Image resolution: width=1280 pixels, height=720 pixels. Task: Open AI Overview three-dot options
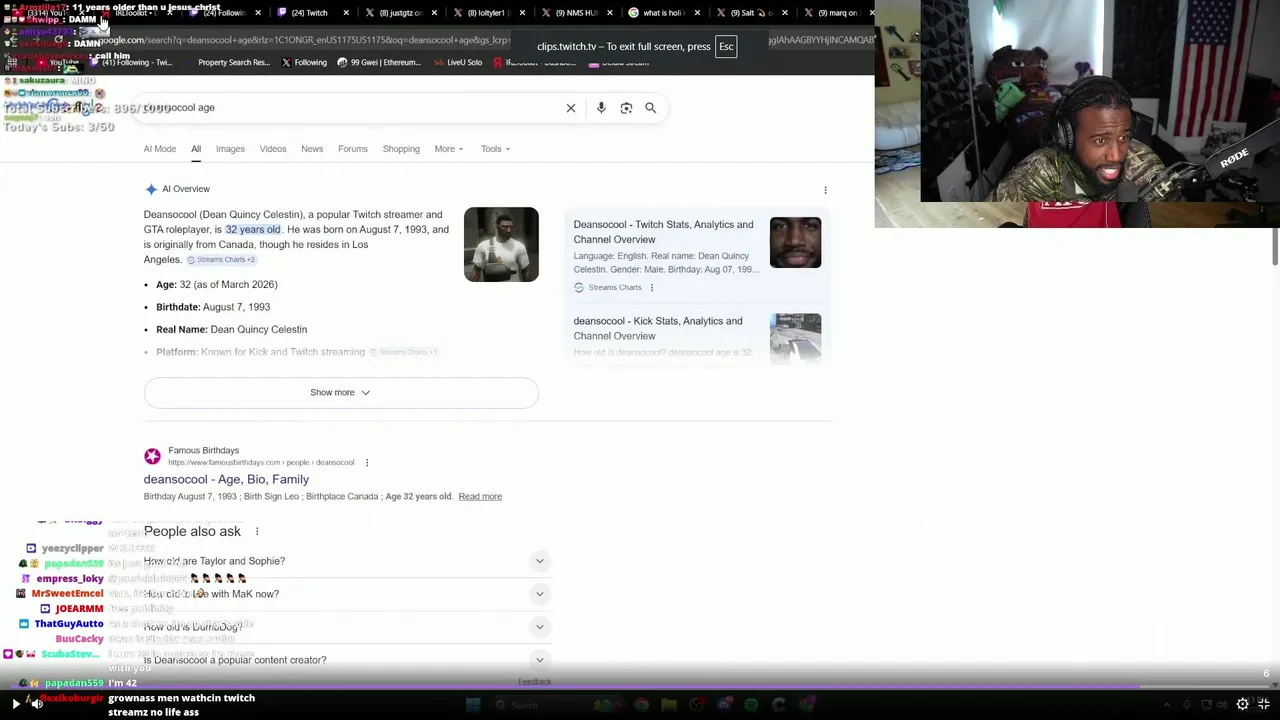(825, 189)
